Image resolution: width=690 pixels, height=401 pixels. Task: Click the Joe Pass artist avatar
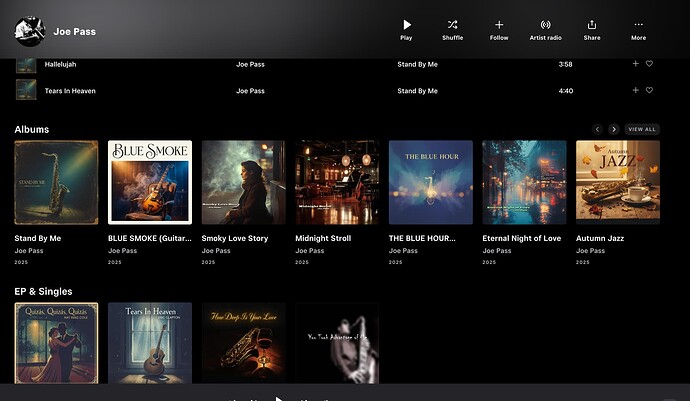pyautogui.click(x=30, y=30)
